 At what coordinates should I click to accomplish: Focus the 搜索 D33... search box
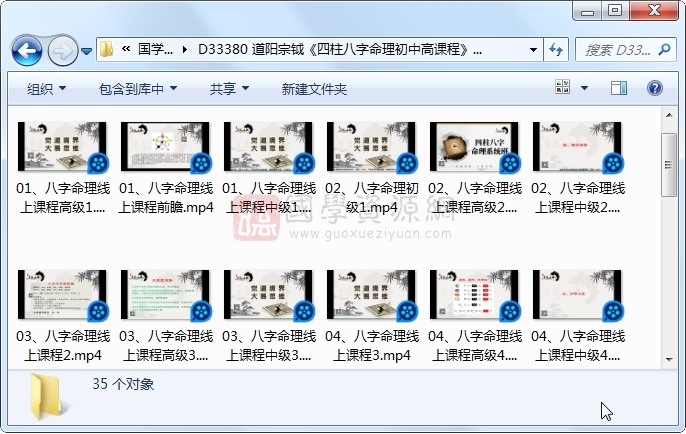click(x=618, y=50)
